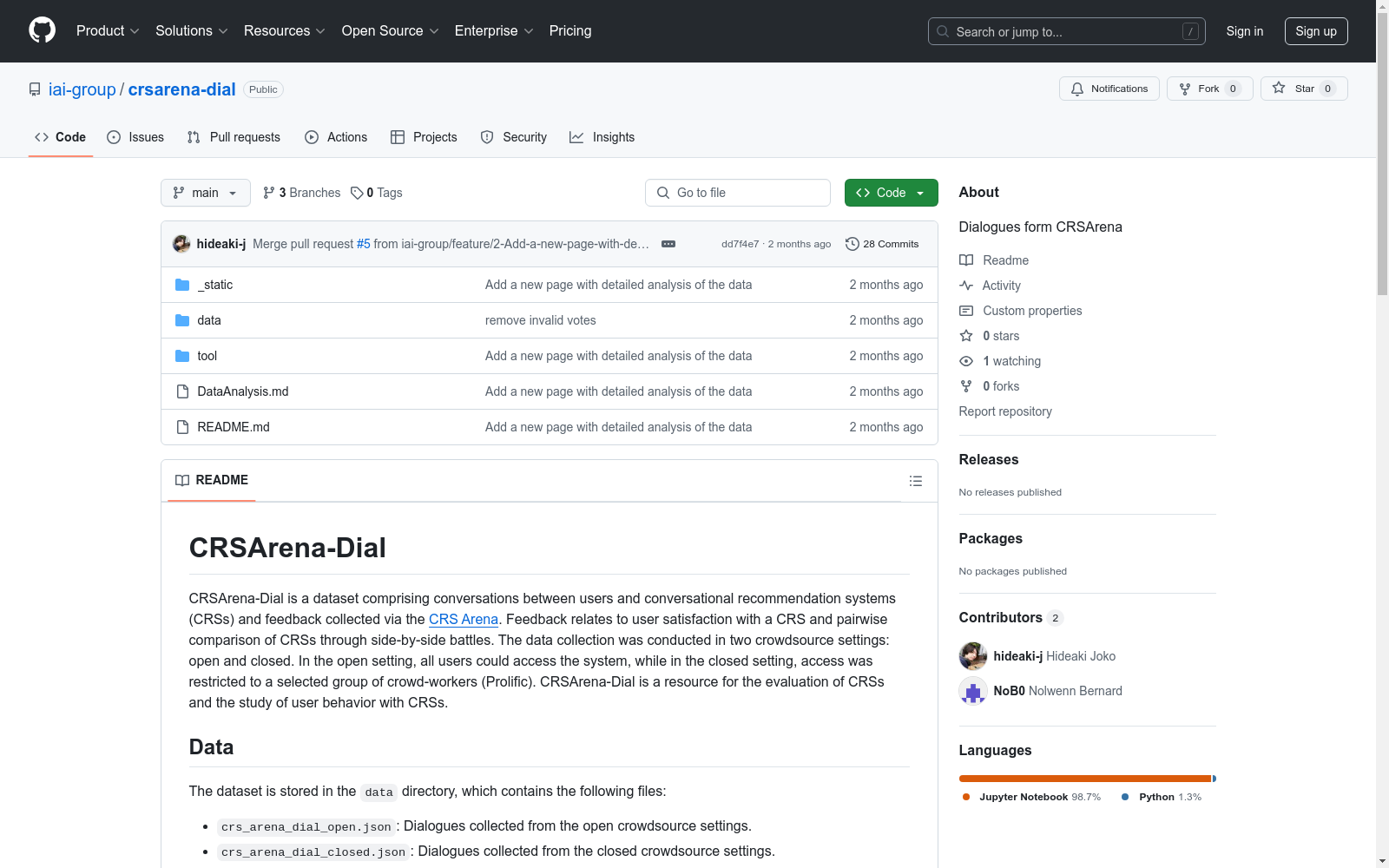The image size is (1389, 868).
Task: Select the README tab heading
Action: (212, 480)
